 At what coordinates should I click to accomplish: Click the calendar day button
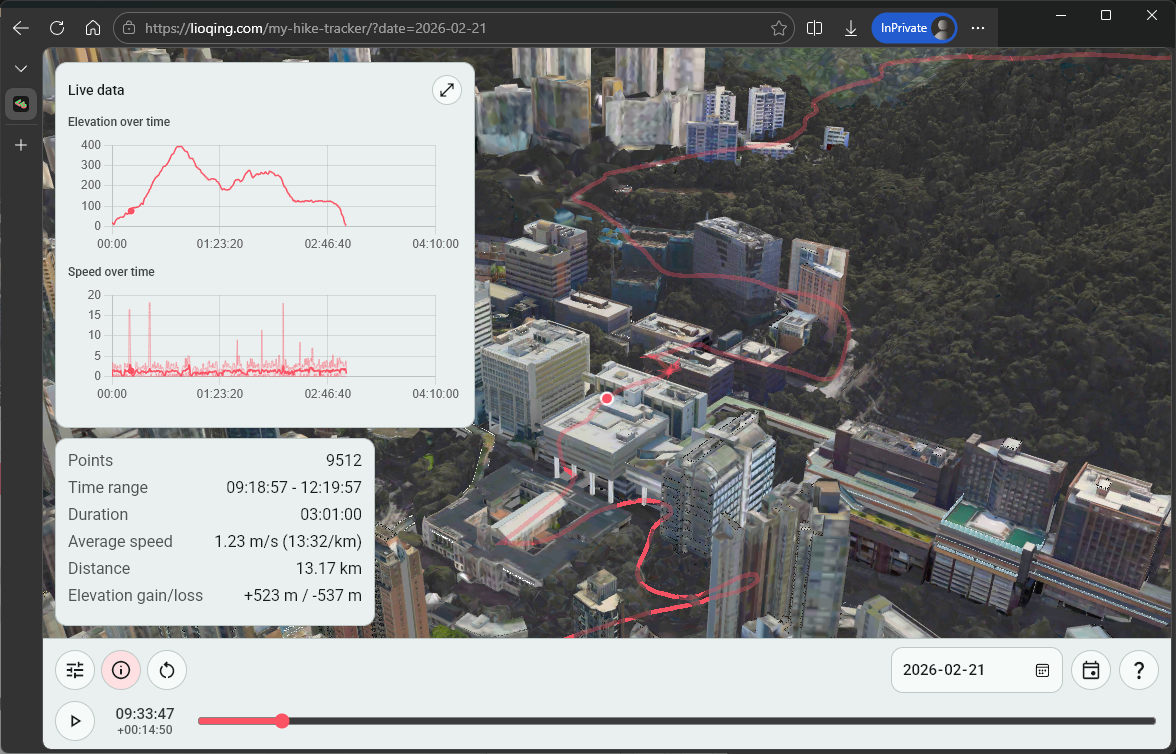(1091, 670)
